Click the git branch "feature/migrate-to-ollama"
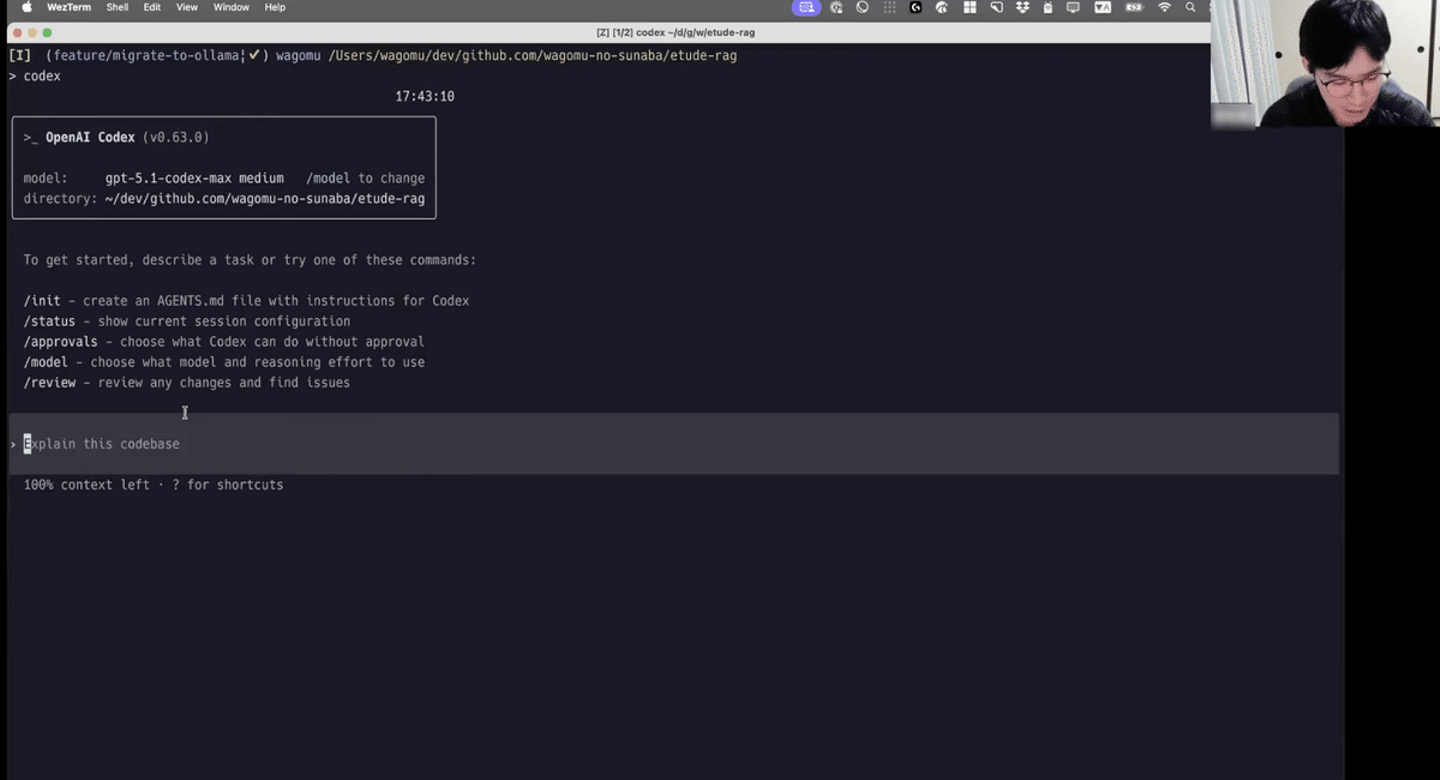 point(146,56)
